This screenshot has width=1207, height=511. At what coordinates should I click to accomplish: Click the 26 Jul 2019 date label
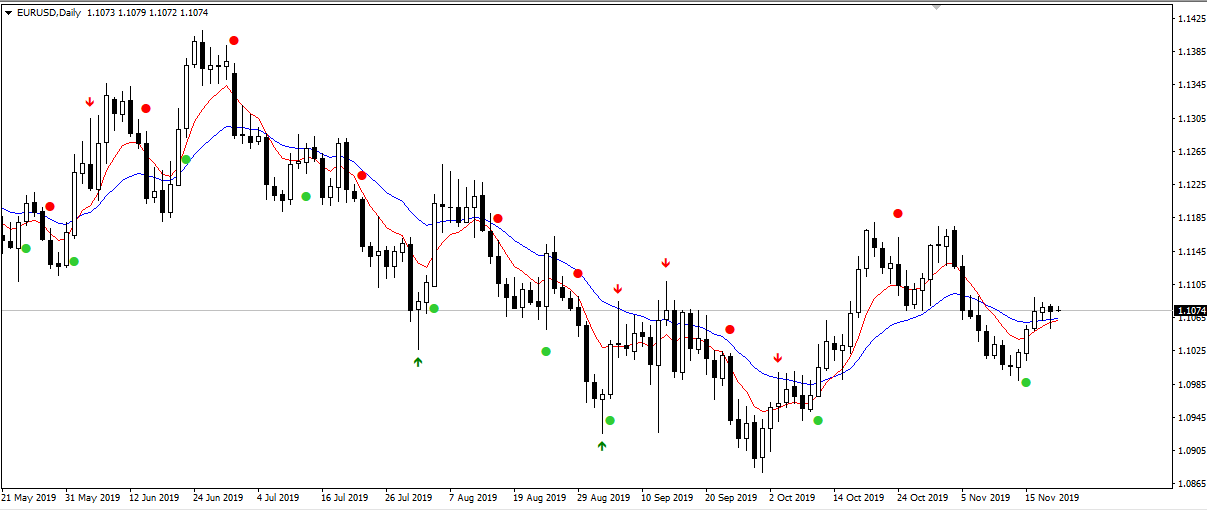click(410, 497)
